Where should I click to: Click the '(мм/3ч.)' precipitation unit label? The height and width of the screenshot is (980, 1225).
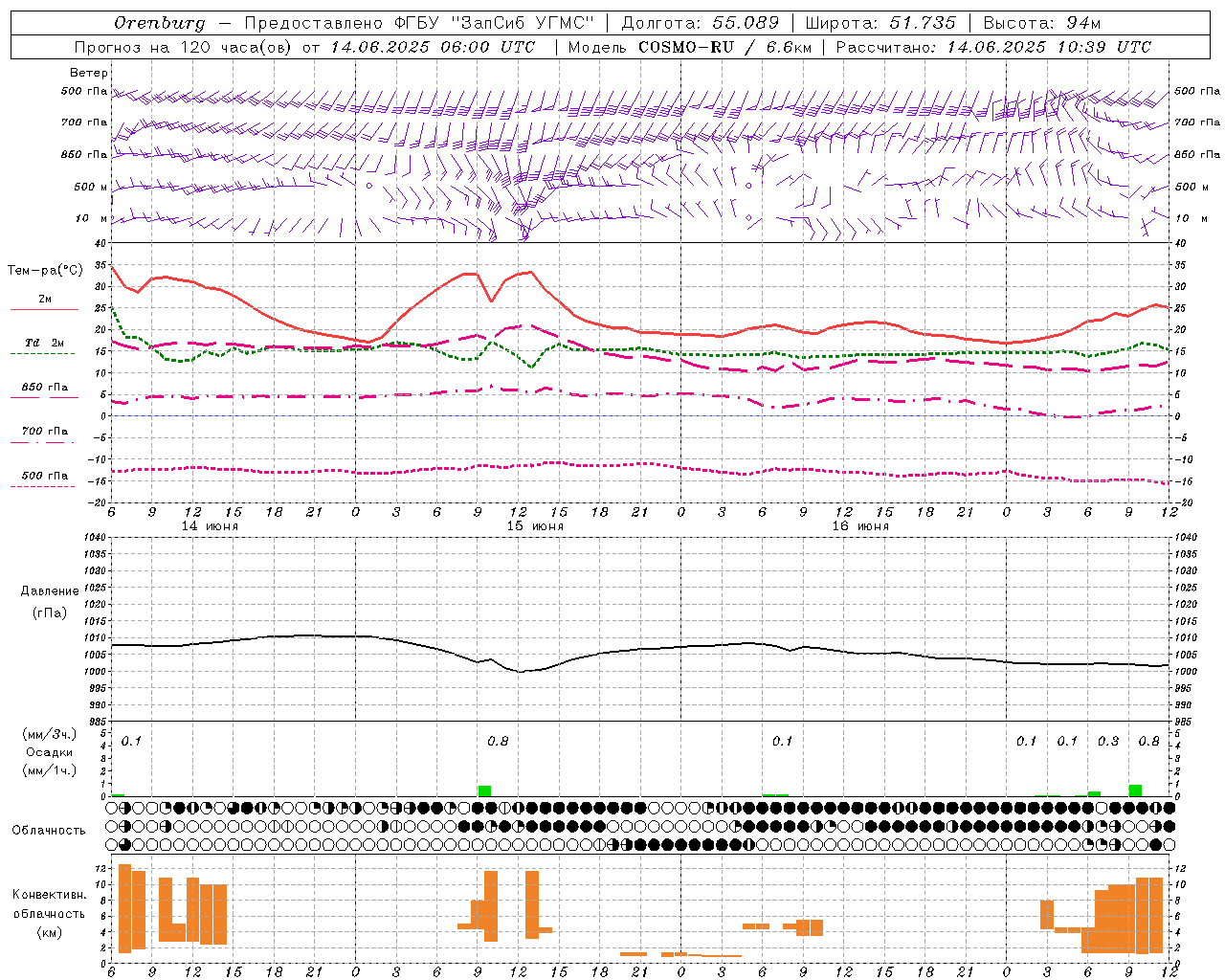[x=50, y=734]
